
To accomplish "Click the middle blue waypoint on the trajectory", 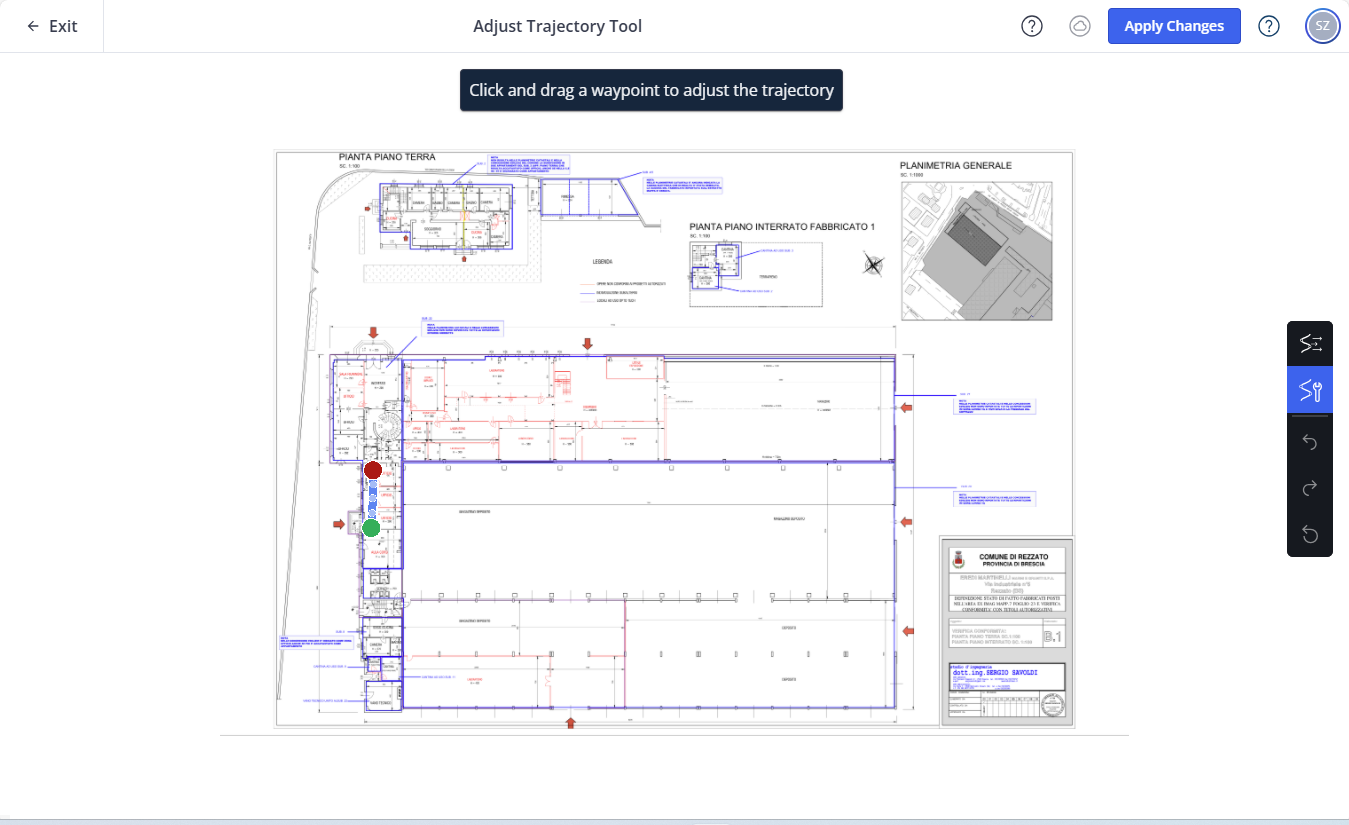I will click(373, 499).
